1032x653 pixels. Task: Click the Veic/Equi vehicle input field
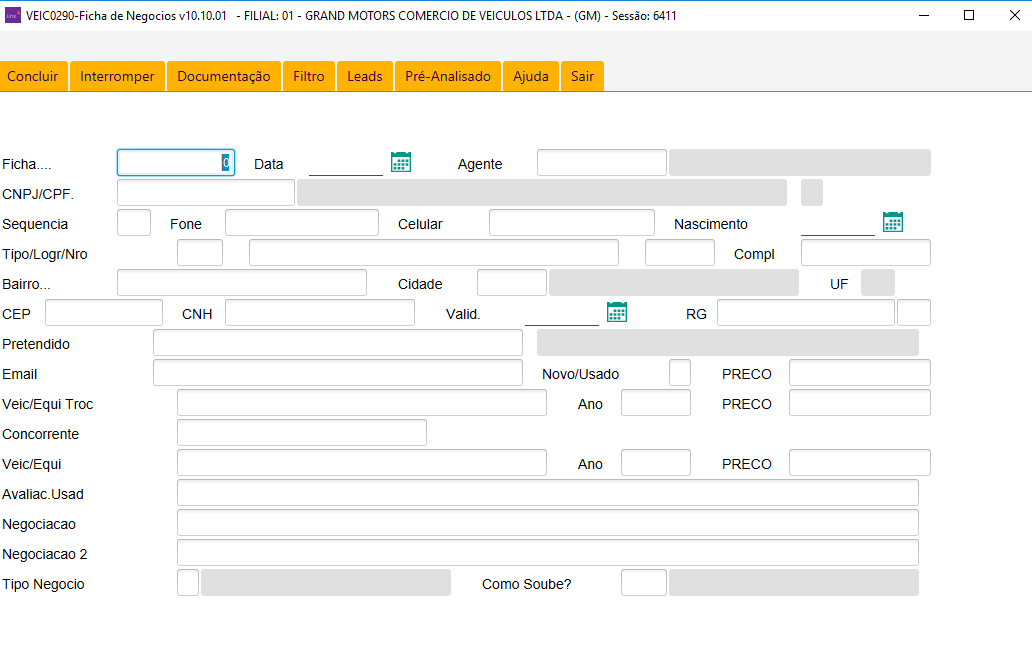click(361, 463)
